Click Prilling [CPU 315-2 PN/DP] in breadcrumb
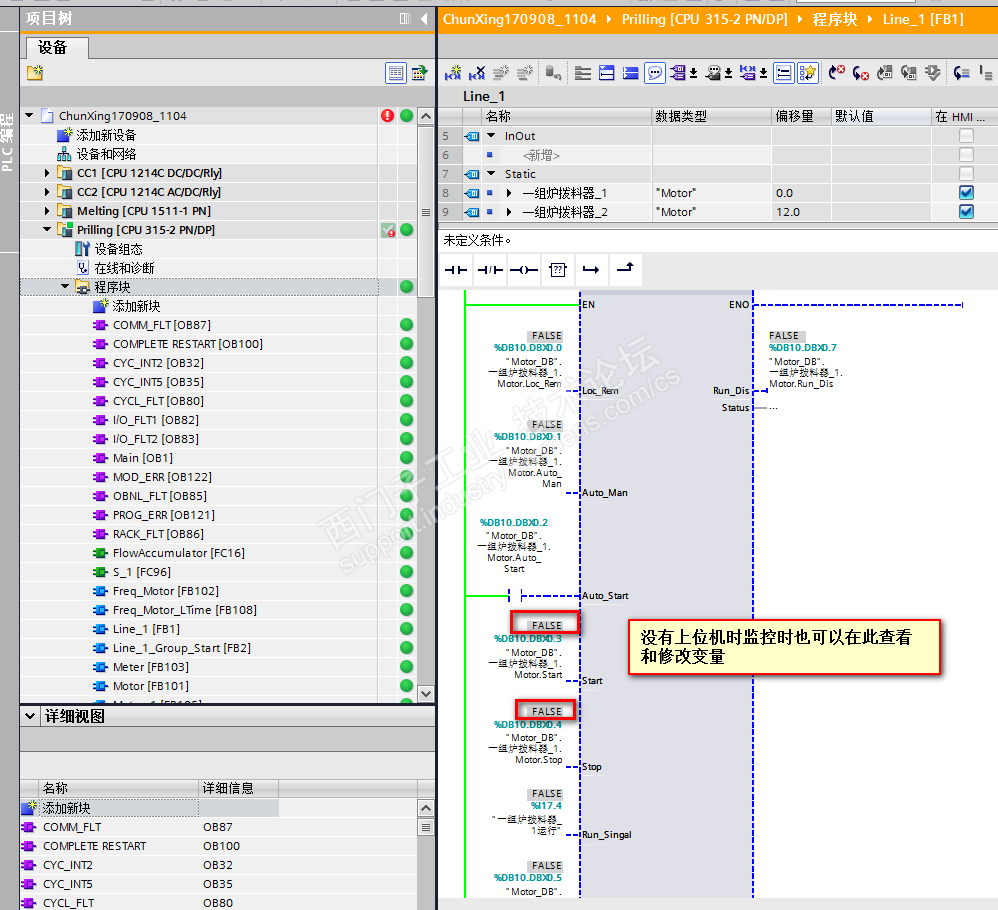Viewport: 998px width, 910px height. (705, 19)
